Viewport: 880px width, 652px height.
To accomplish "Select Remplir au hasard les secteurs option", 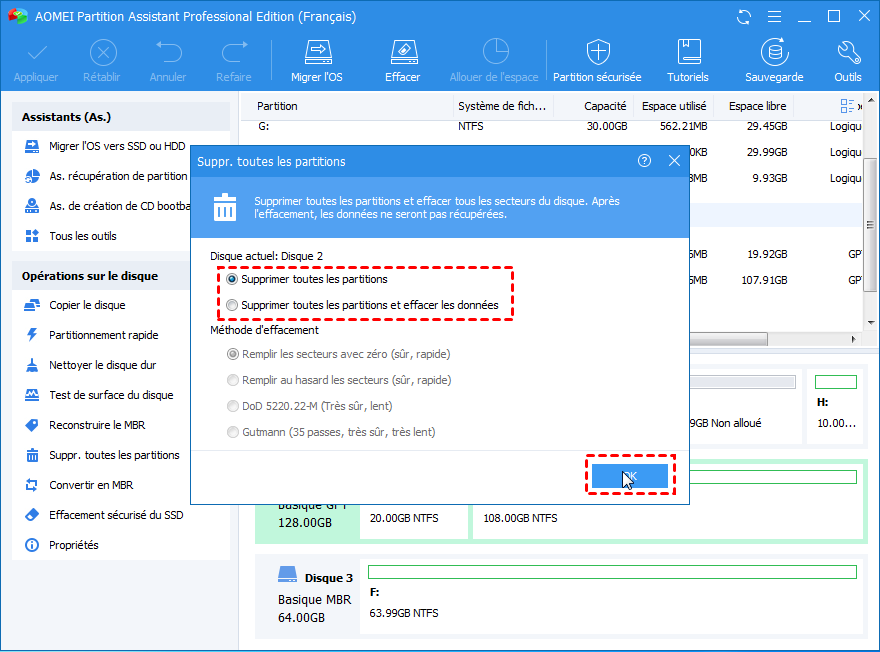I will tap(232, 380).
